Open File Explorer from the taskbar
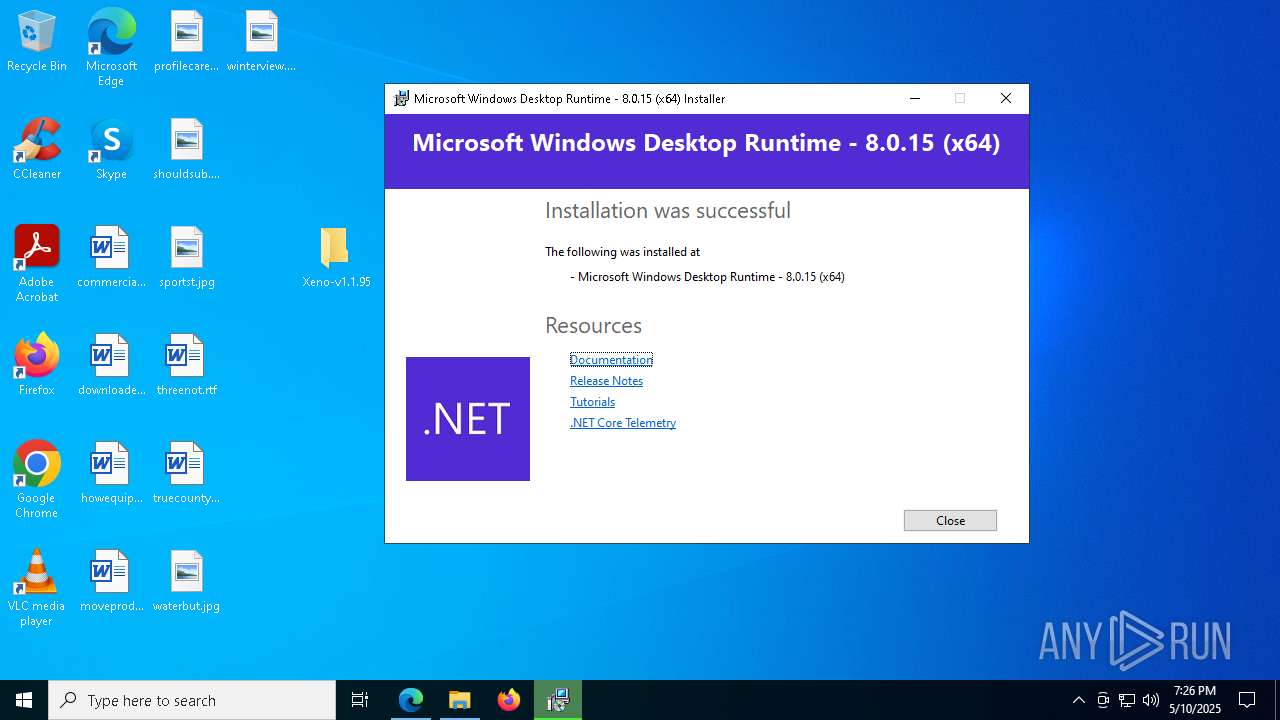The height and width of the screenshot is (720, 1280). 459,700
